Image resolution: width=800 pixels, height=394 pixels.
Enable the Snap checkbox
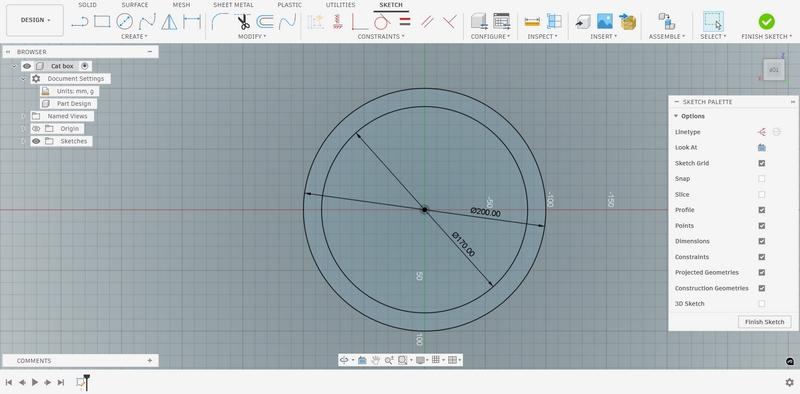(762, 179)
